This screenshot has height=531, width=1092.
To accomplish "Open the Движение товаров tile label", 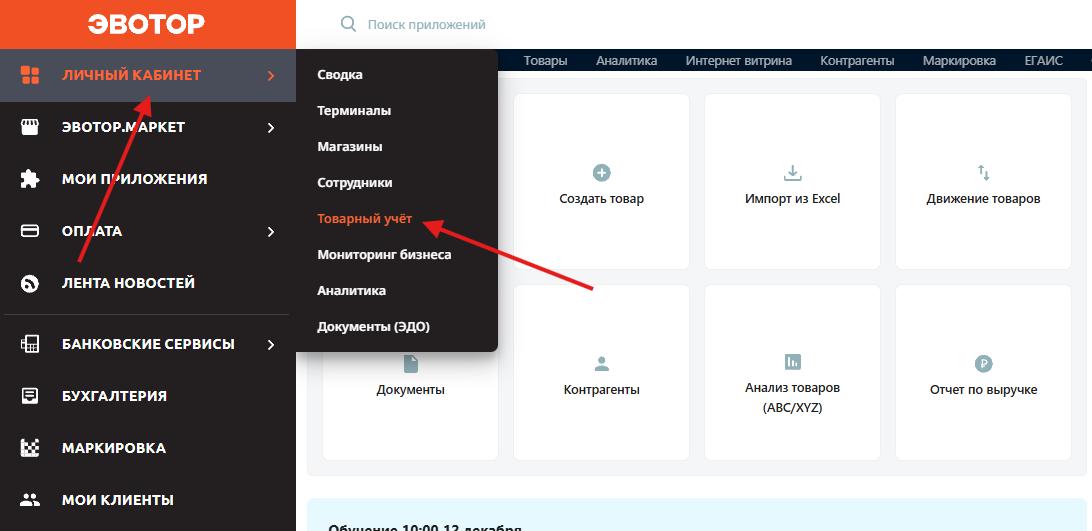I will tap(983, 199).
